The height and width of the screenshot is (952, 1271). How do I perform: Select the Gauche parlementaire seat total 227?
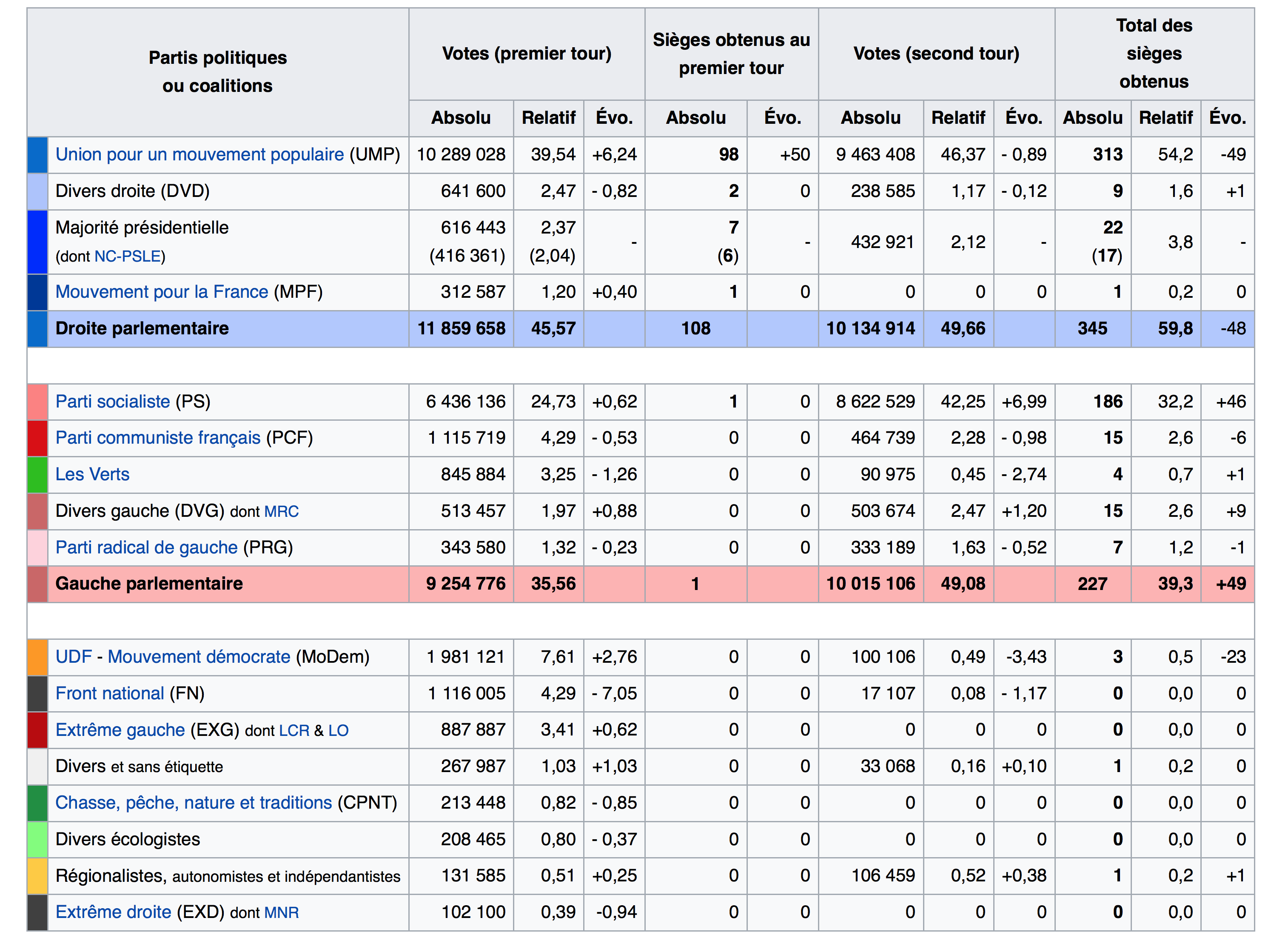(1092, 584)
